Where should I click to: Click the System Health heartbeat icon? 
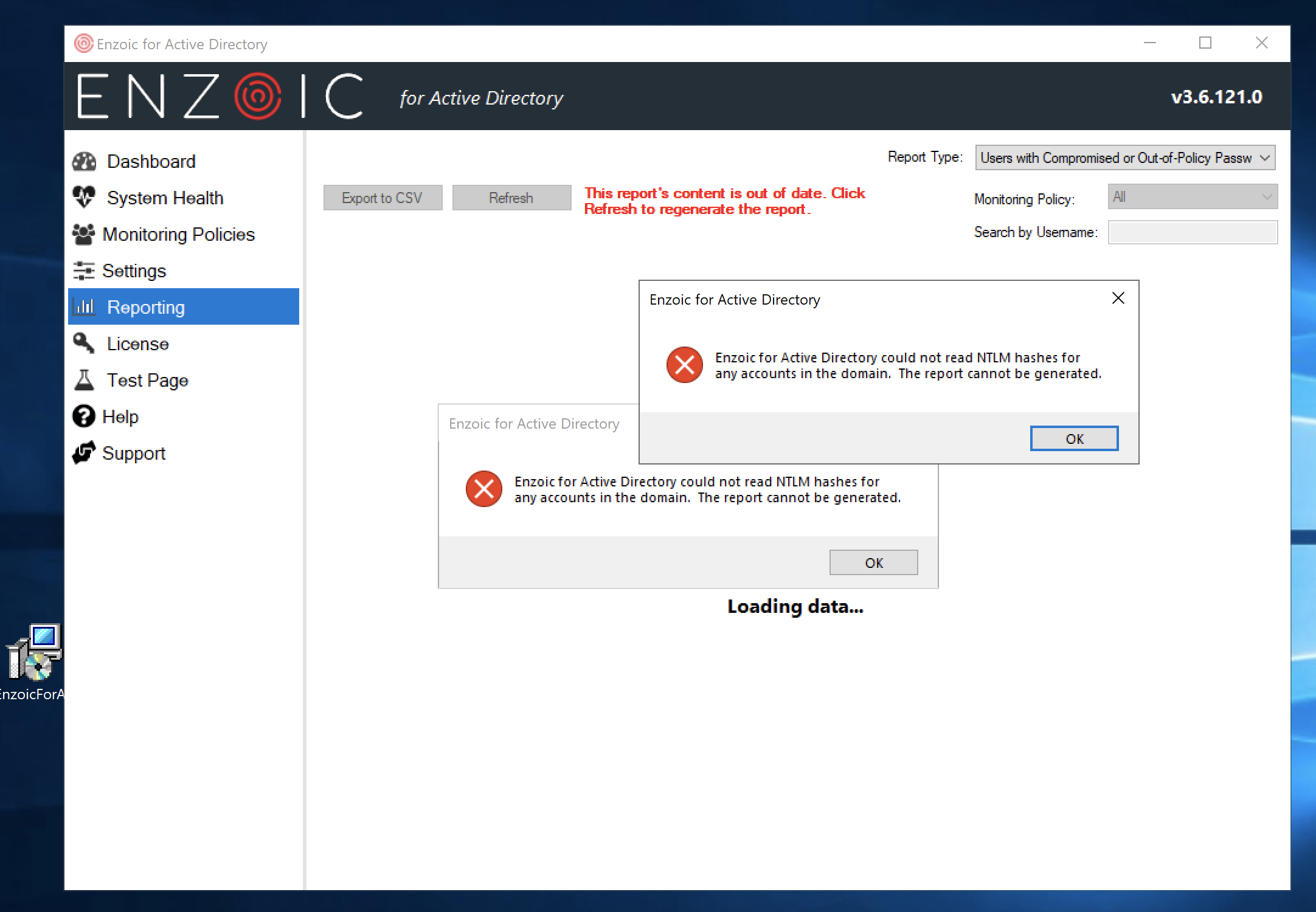84,197
